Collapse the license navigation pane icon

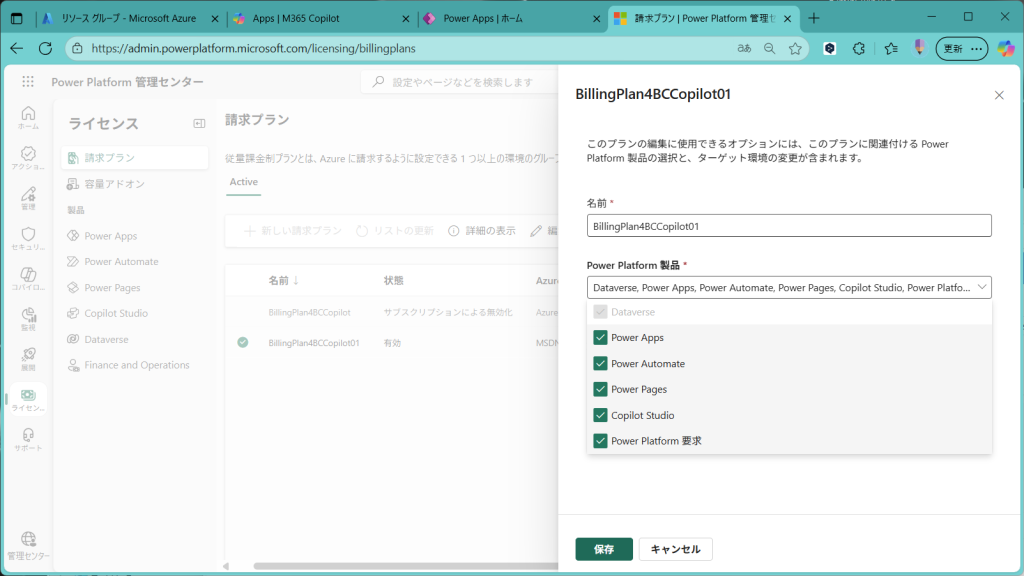tap(199, 123)
